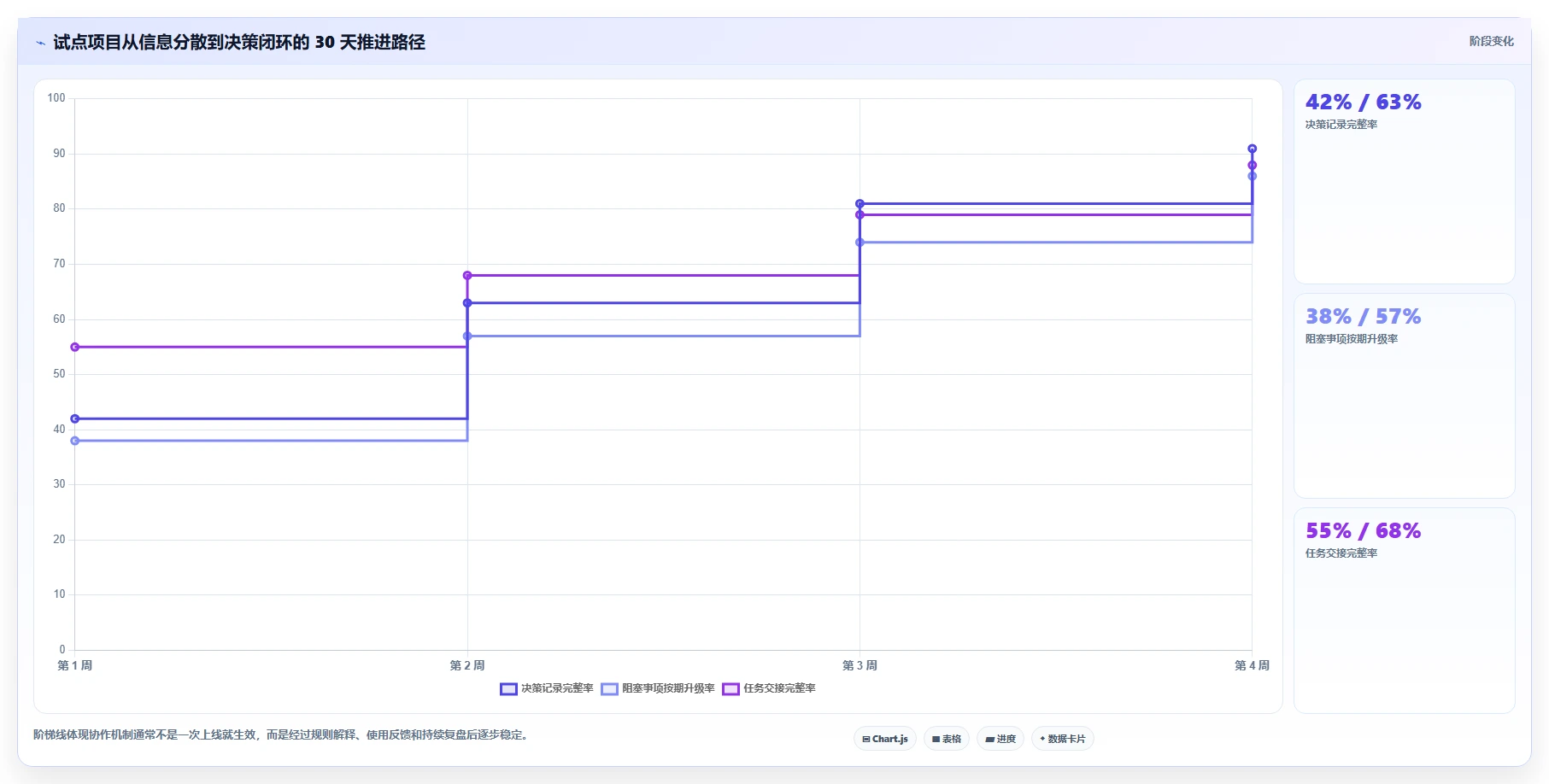Click the 阻塞事项按期升级率 week 2 point at 57
1549x784 pixels.
tap(467, 336)
